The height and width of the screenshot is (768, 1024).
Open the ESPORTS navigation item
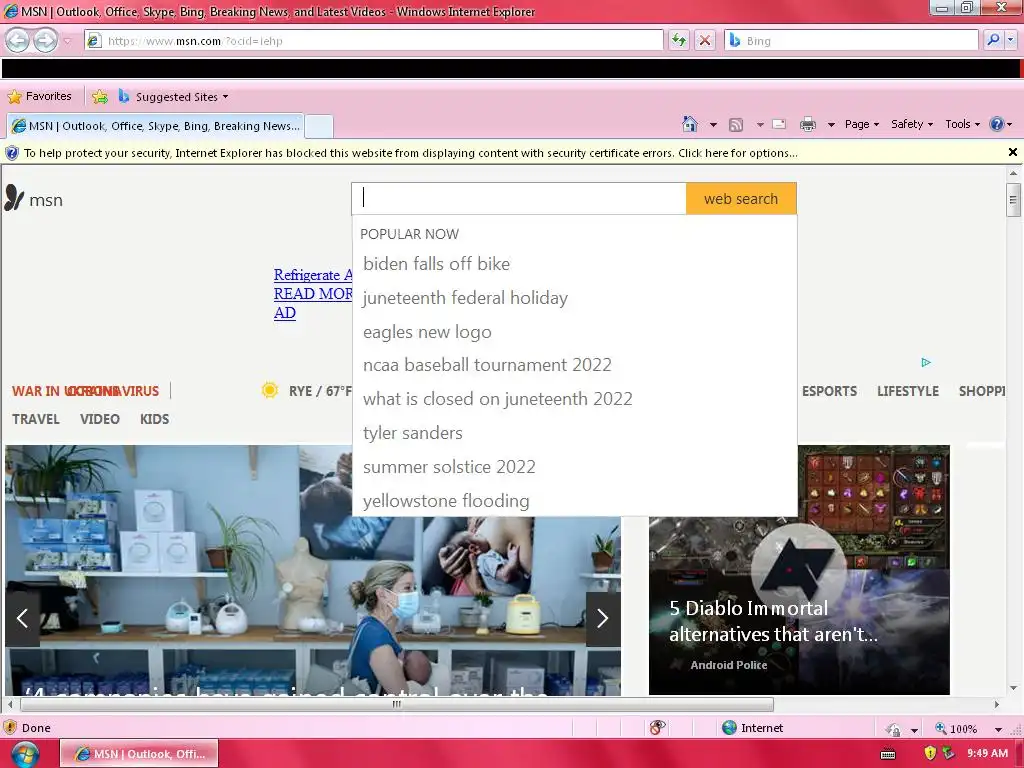[x=829, y=391]
